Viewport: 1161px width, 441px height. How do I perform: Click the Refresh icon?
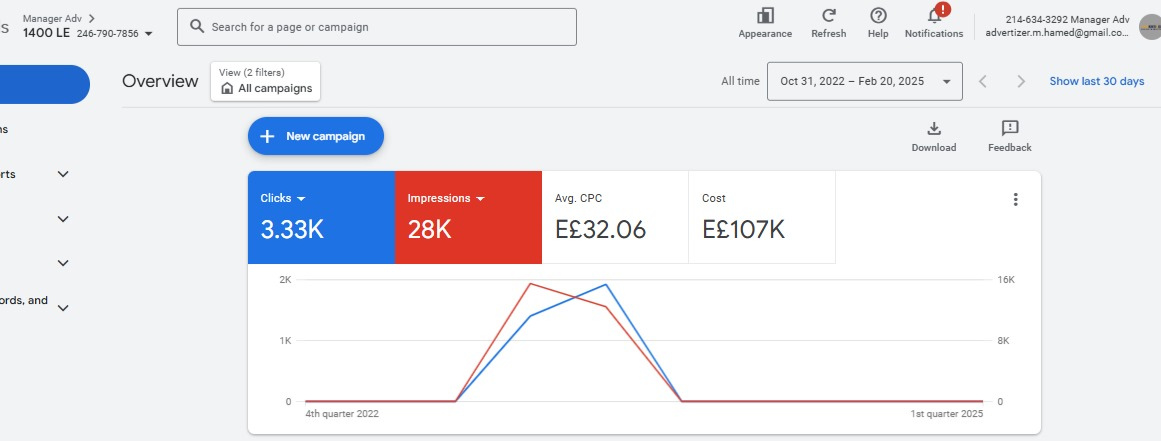click(x=829, y=16)
